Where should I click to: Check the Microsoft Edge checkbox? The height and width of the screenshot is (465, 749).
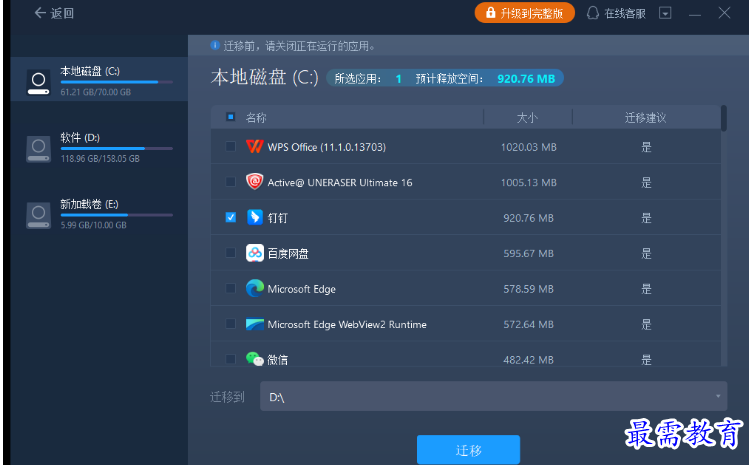pyautogui.click(x=231, y=288)
